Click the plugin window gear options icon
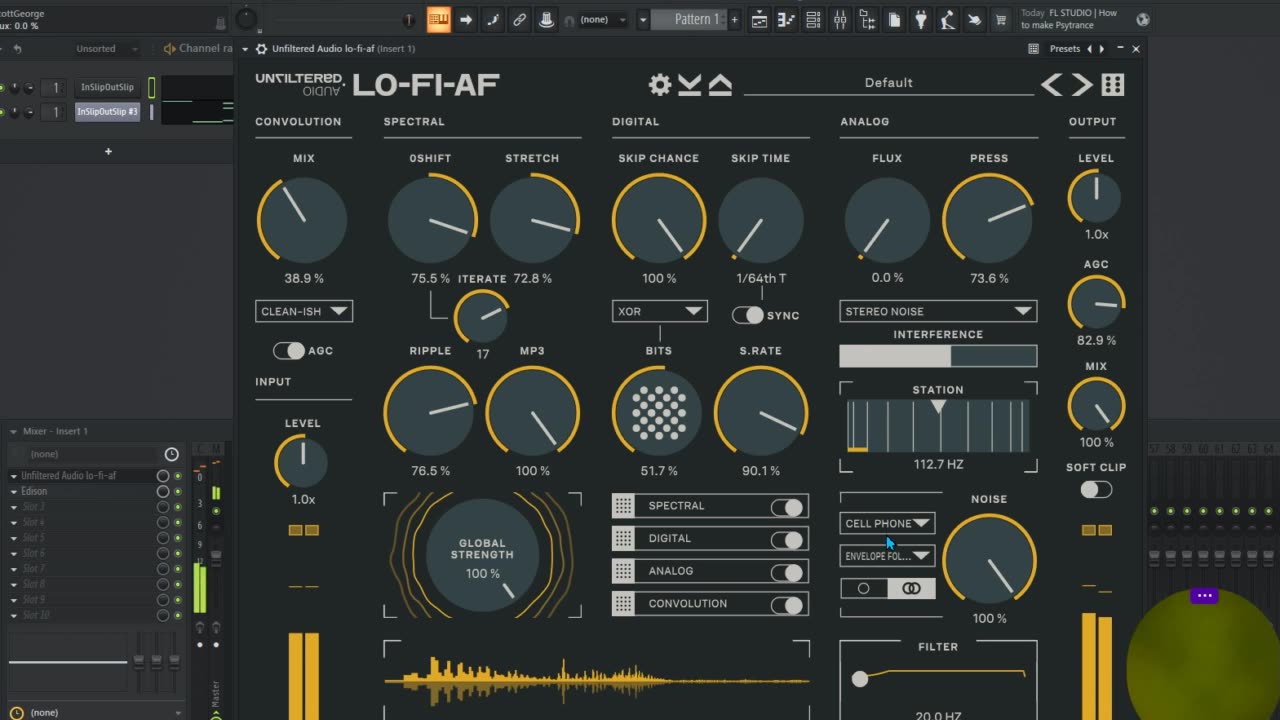 [261, 48]
